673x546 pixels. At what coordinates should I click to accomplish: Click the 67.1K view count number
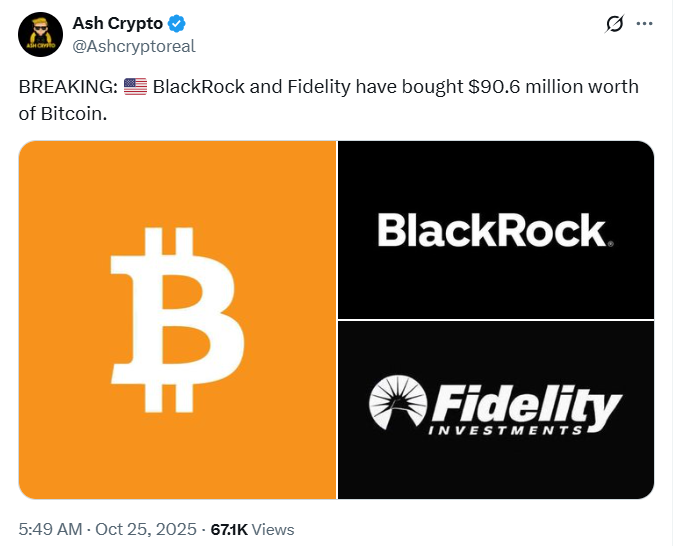click(230, 528)
